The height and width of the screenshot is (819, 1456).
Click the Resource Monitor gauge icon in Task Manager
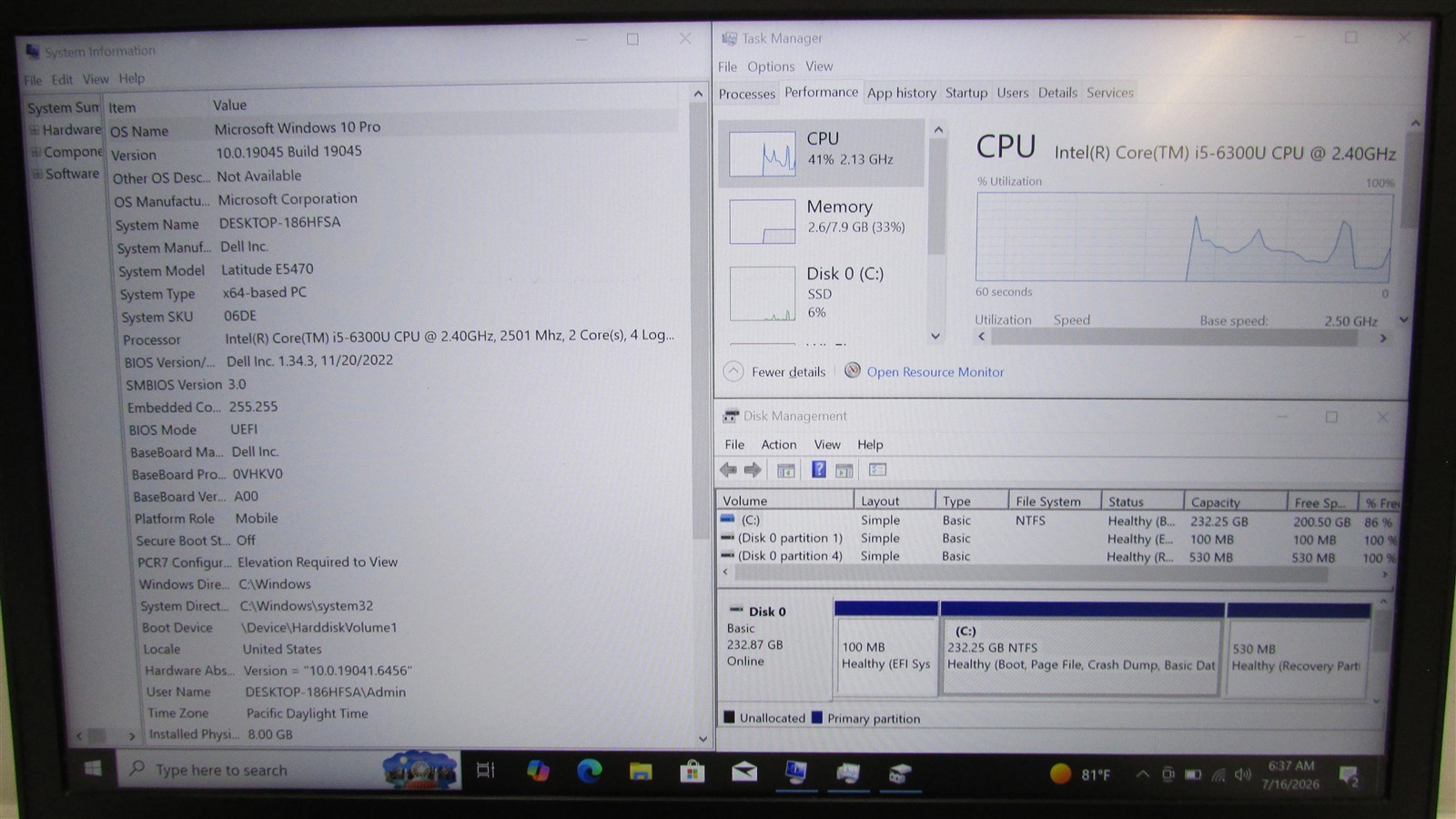pyautogui.click(x=853, y=370)
